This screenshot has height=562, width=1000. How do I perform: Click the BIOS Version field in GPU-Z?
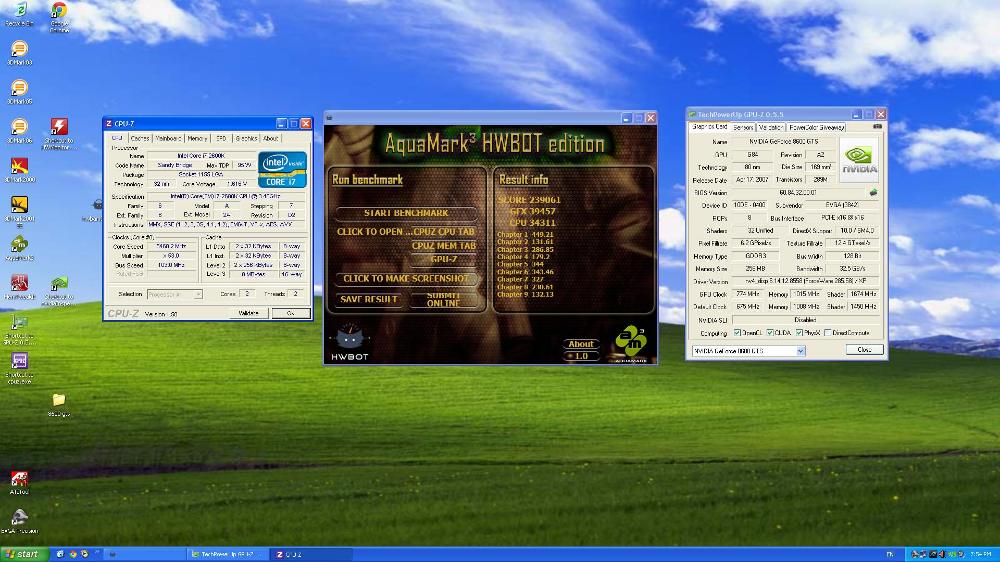point(797,193)
